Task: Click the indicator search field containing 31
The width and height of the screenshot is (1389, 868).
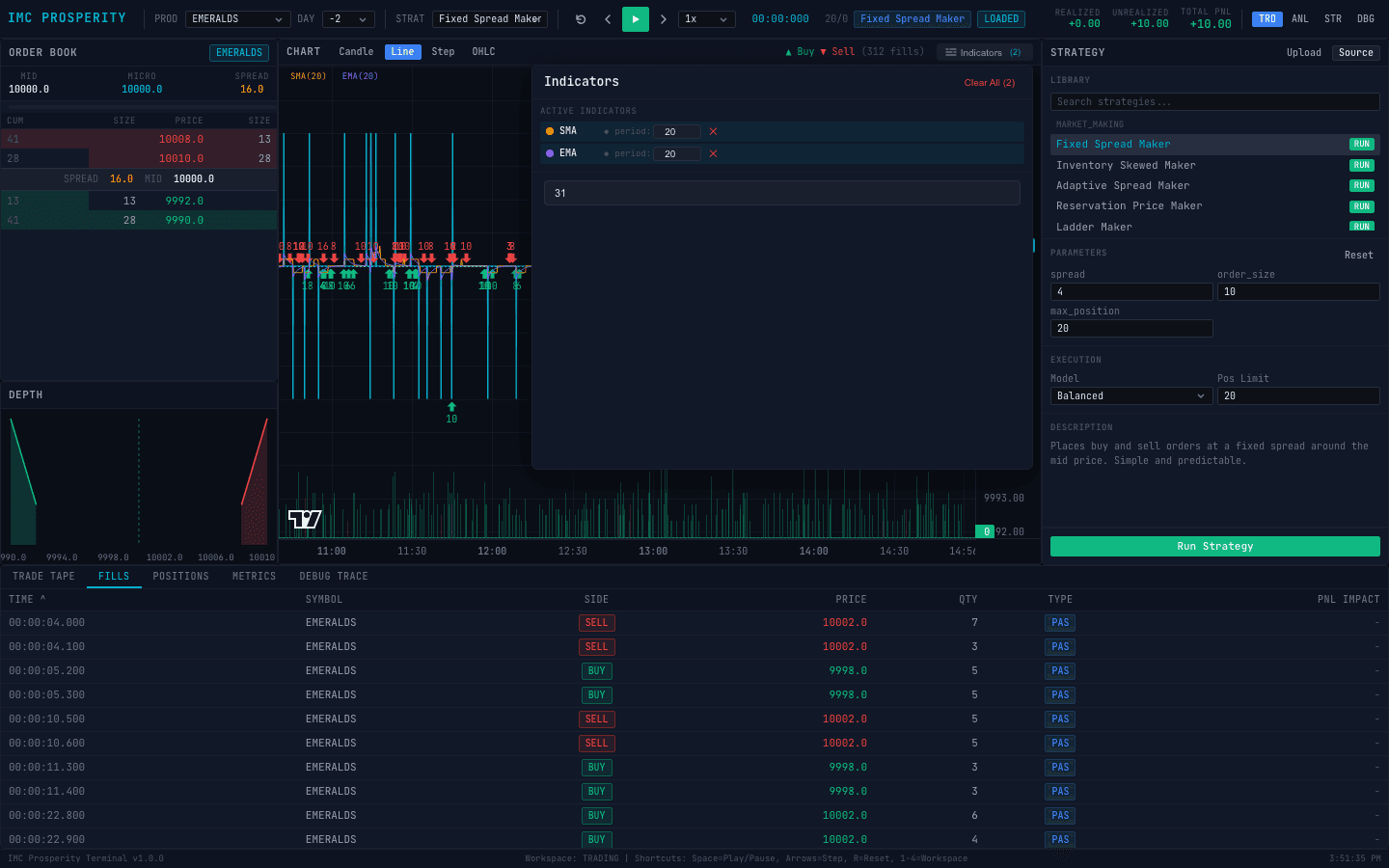Action: [781, 193]
